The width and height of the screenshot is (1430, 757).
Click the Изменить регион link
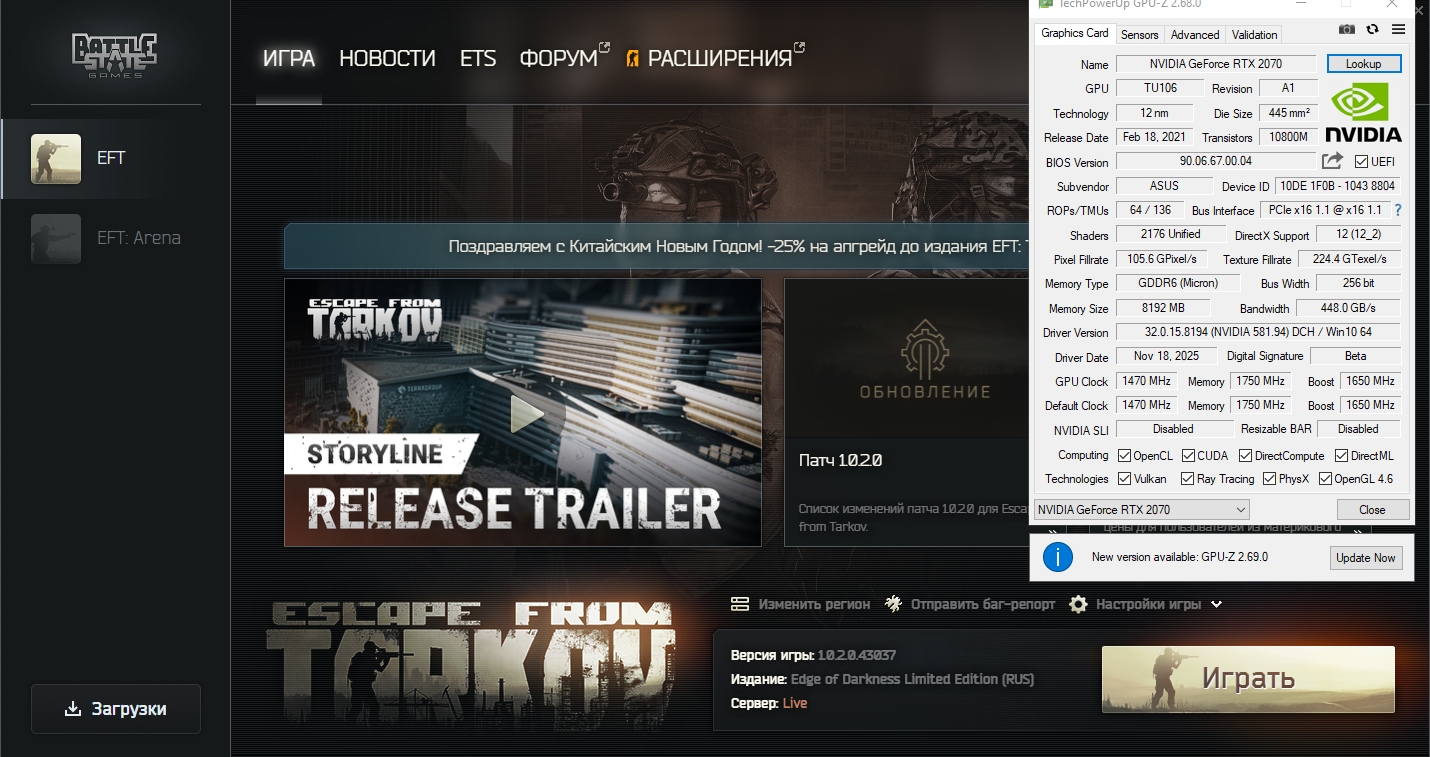814,604
